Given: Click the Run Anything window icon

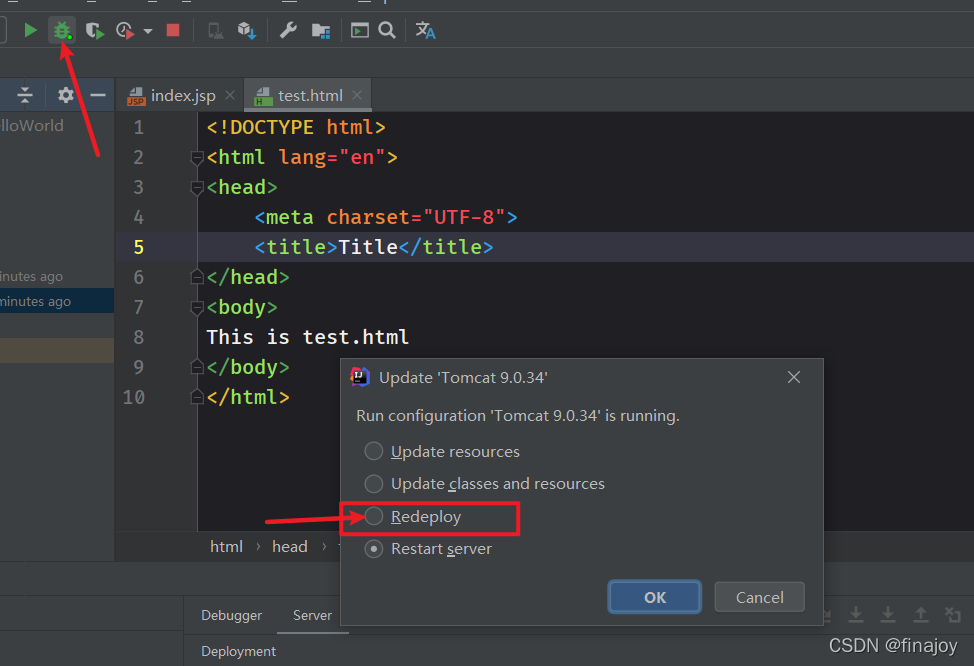Looking at the screenshot, I should [x=359, y=30].
